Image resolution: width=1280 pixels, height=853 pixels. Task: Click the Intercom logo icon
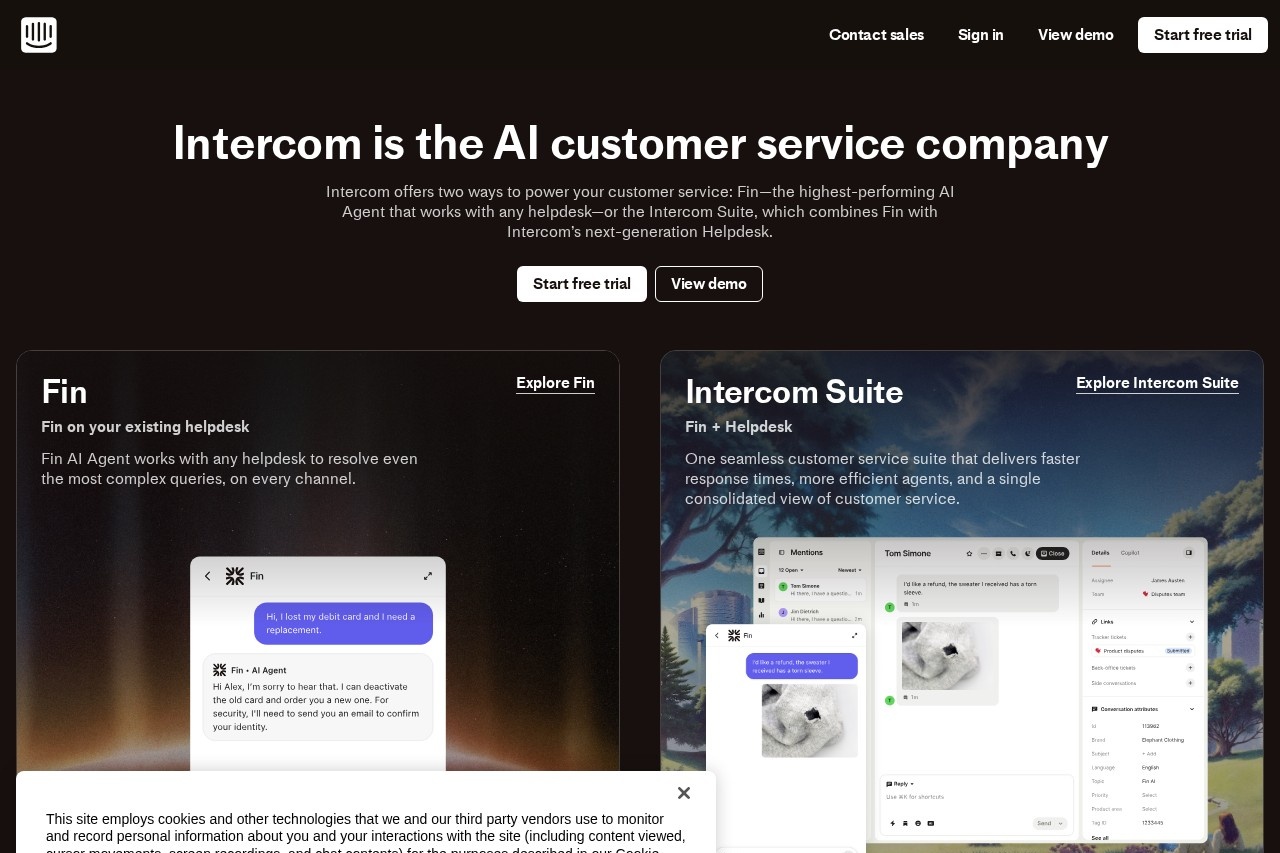pyautogui.click(x=39, y=35)
